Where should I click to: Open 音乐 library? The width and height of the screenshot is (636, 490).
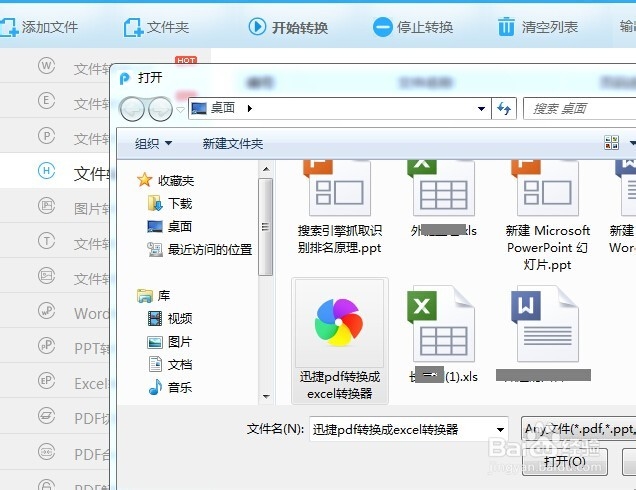coord(170,387)
